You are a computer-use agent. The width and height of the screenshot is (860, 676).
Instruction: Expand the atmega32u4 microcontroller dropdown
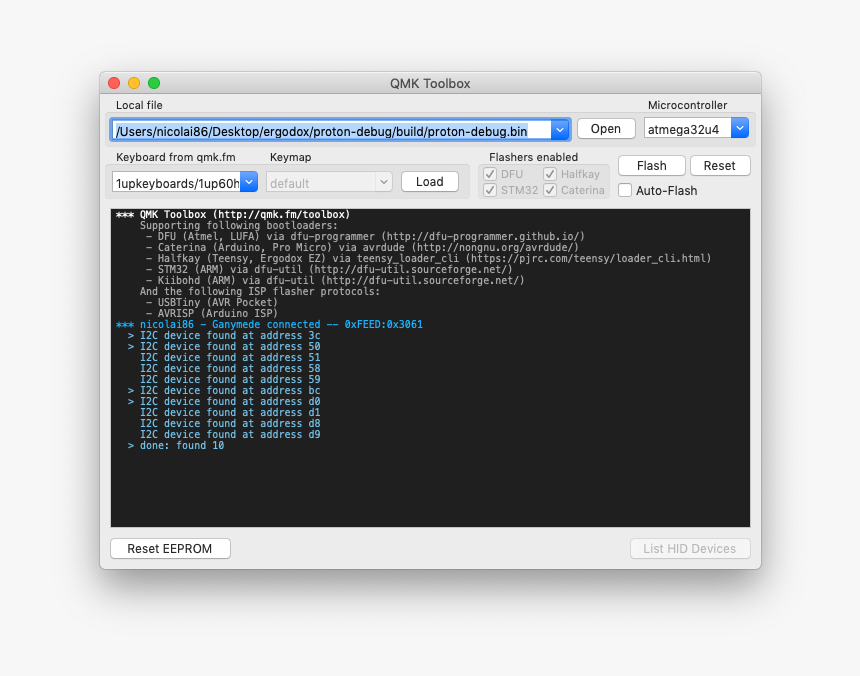pos(739,128)
